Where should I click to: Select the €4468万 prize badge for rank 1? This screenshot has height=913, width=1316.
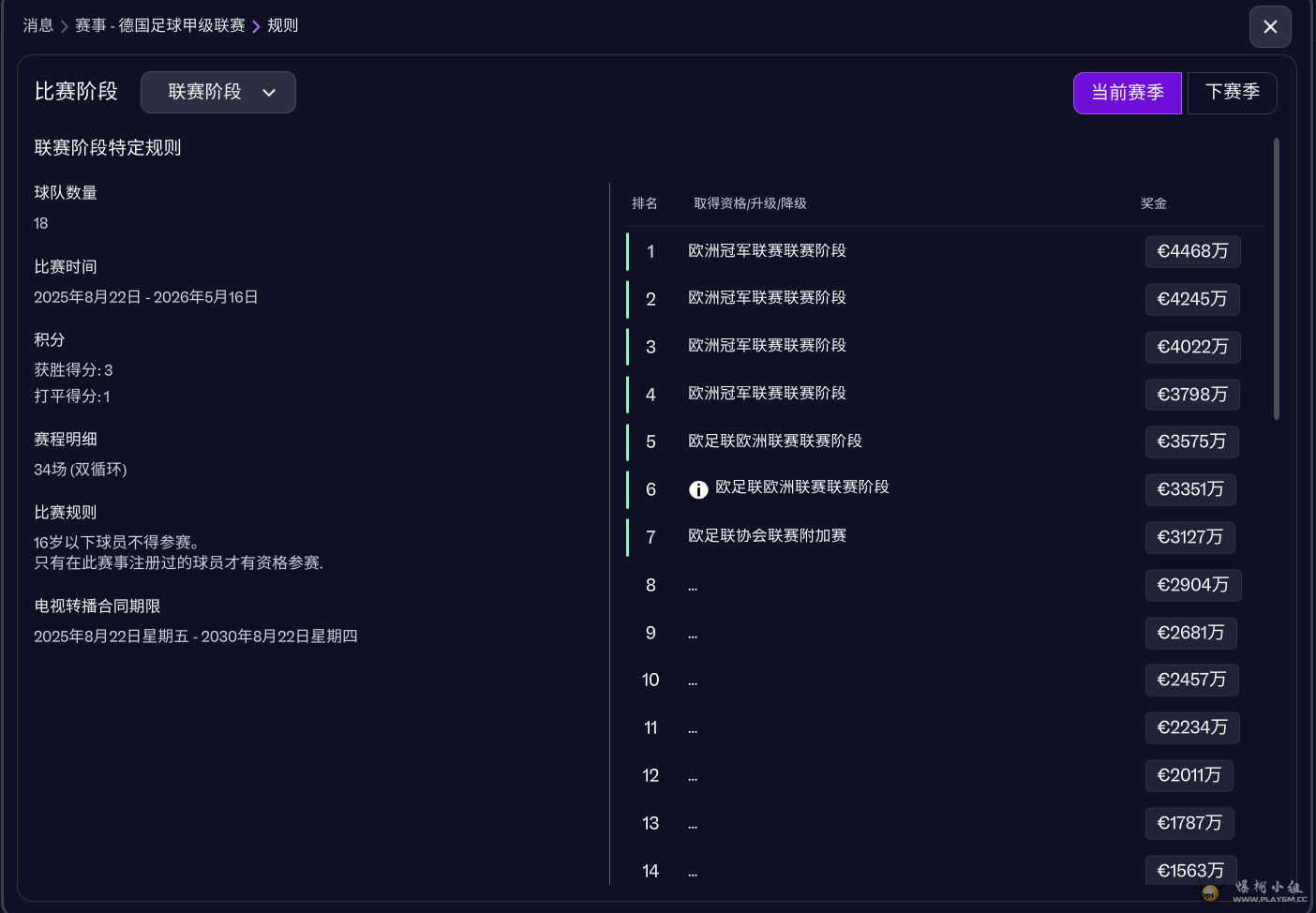[1192, 251]
